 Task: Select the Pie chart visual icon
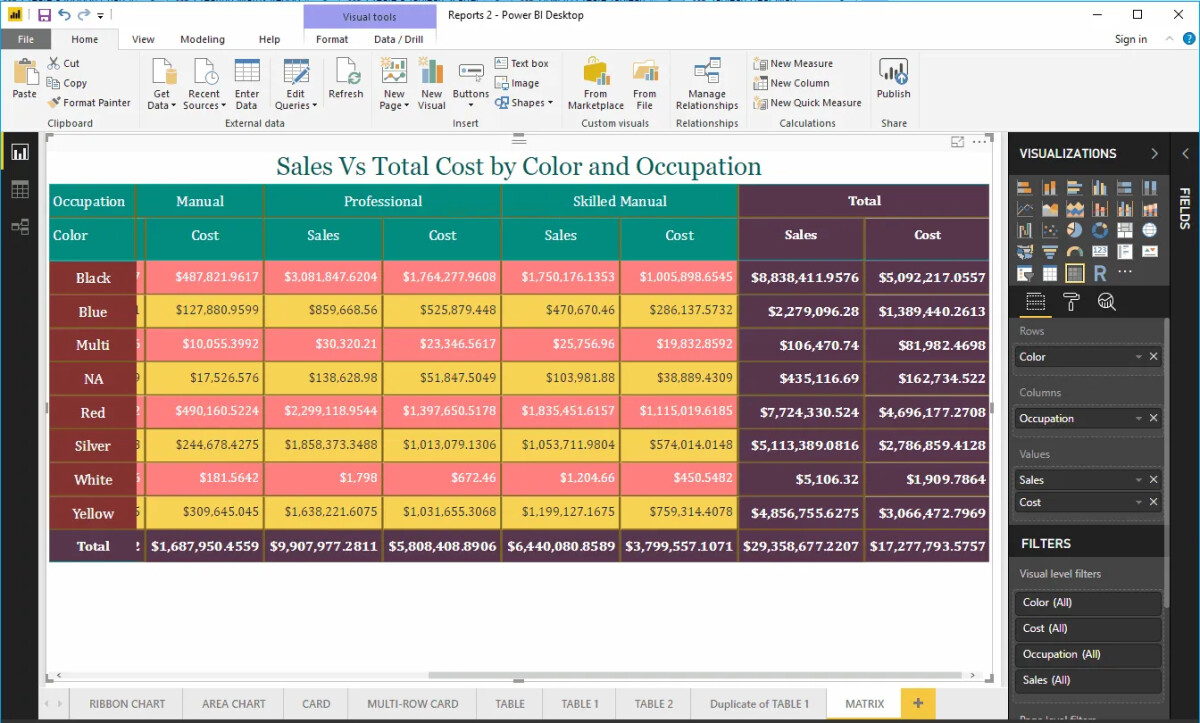(1075, 230)
